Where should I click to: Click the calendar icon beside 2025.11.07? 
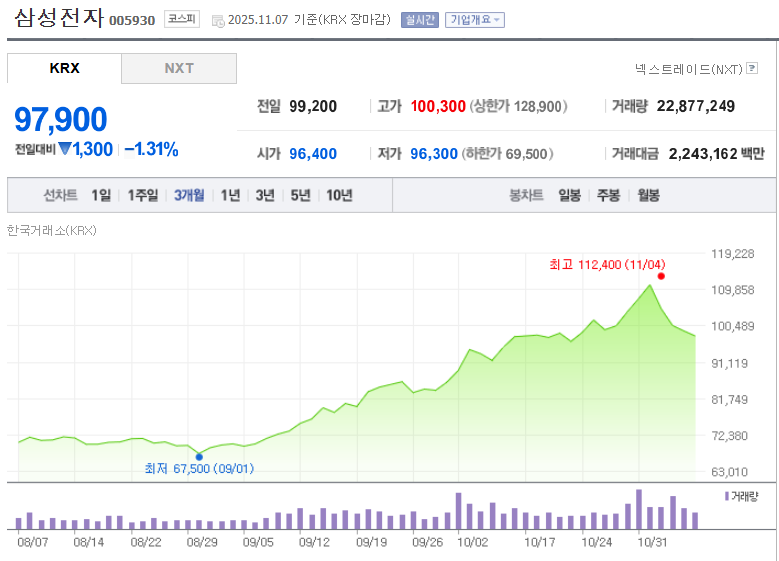tap(218, 21)
